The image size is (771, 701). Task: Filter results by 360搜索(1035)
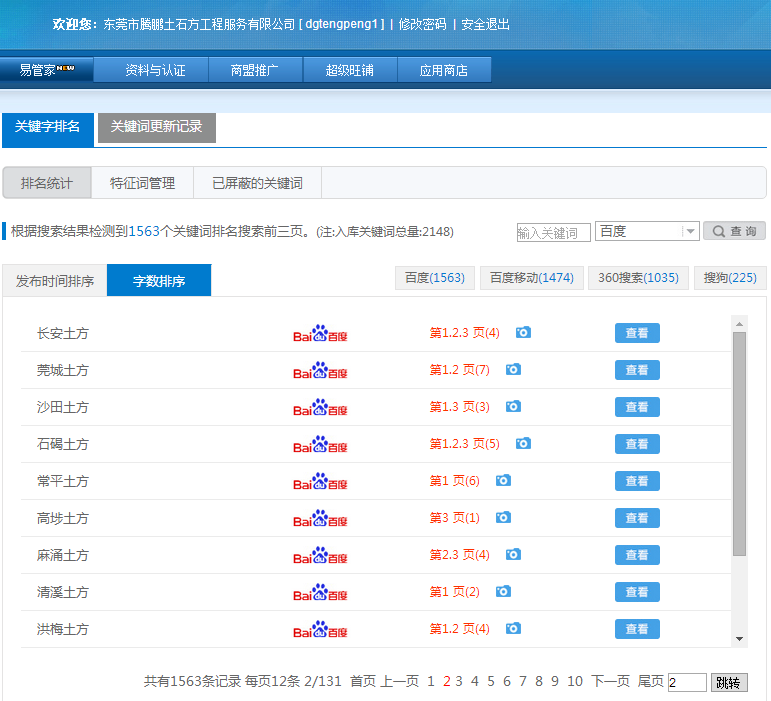(x=638, y=278)
